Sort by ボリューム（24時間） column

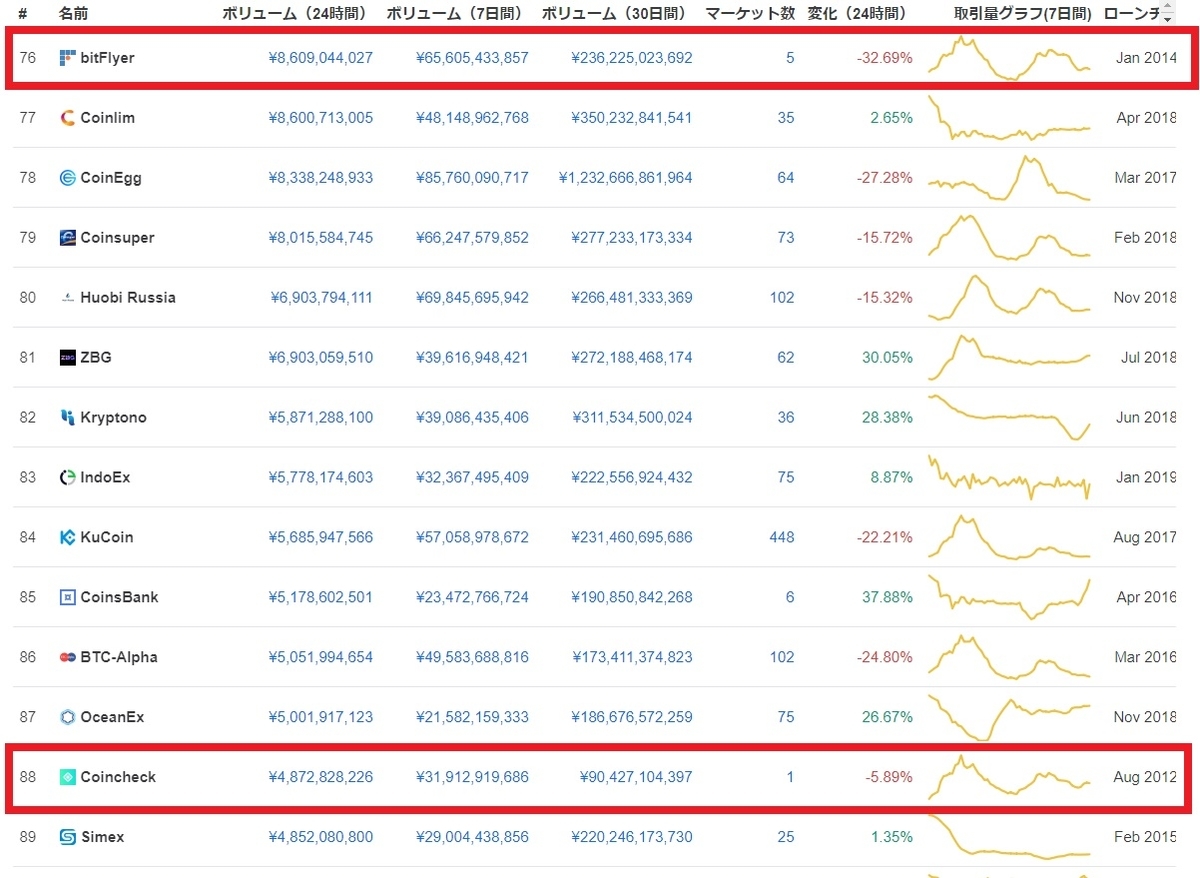[294, 14]
